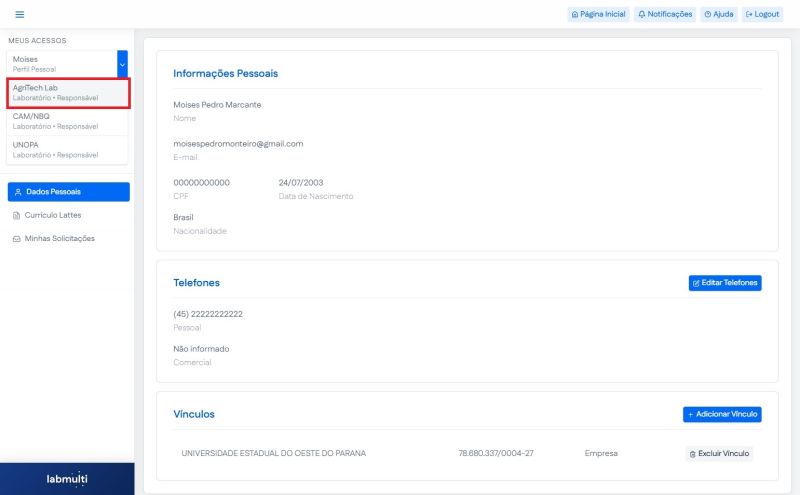Click the bell icon for Notificações
The image size is (800, 495).
point(642,14)
